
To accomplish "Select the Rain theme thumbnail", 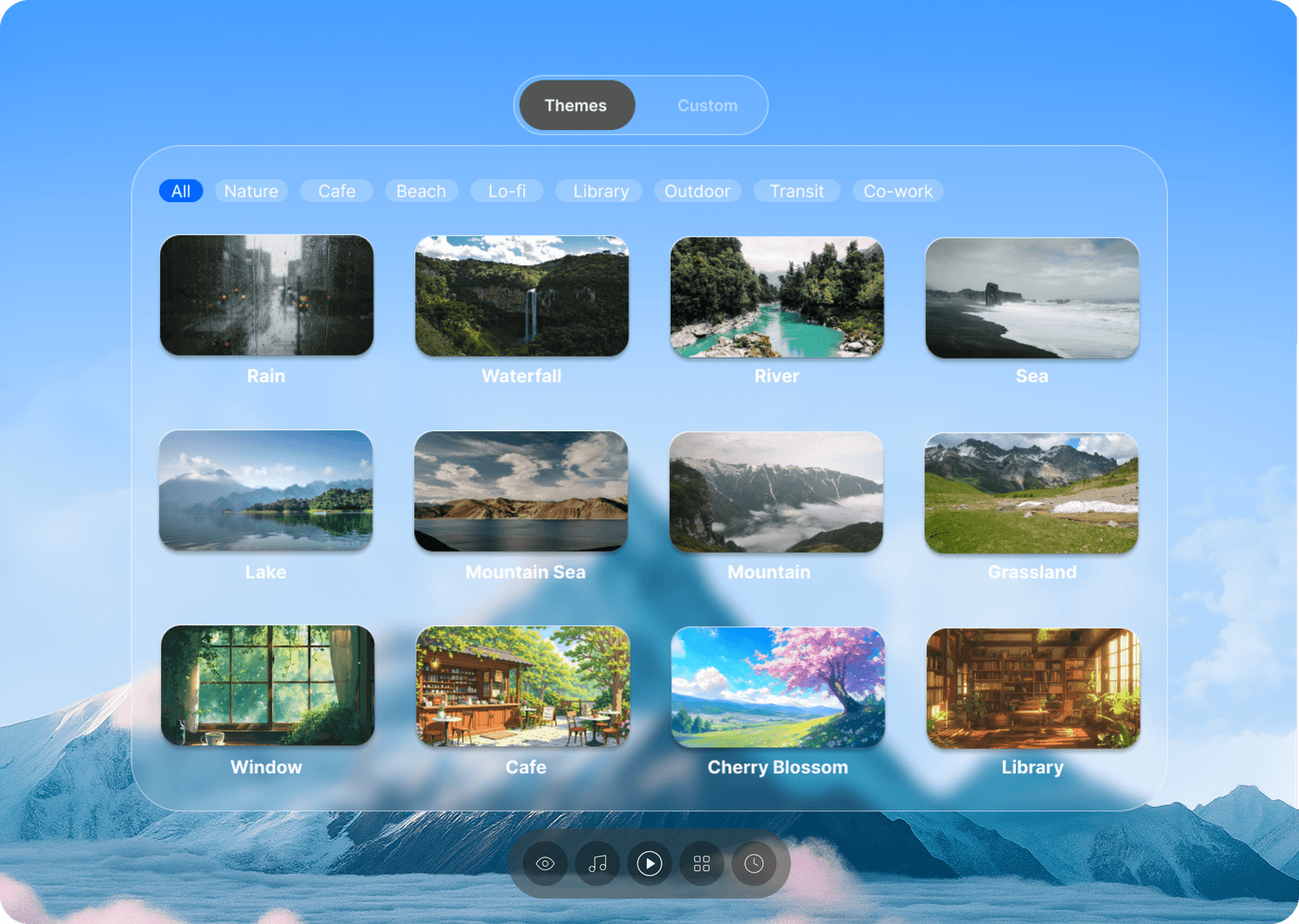I will (x=266, y=295).
